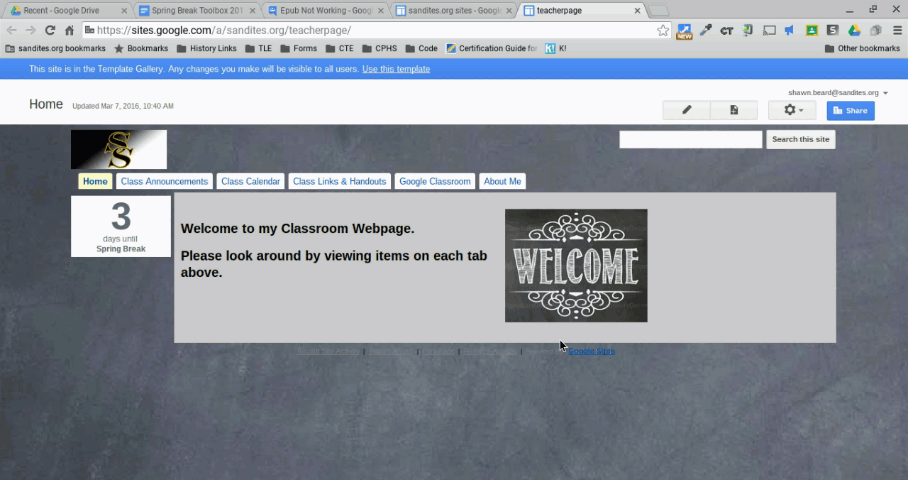Click the site search input field
Viewport: 908px width, 480px height.
(x=690, y=140)
